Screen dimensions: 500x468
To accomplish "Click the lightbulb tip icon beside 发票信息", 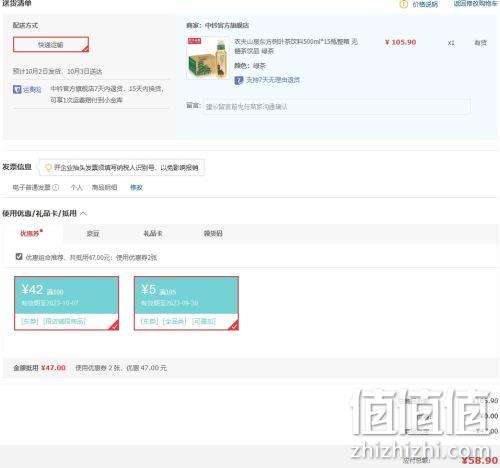I will (48, 167).
